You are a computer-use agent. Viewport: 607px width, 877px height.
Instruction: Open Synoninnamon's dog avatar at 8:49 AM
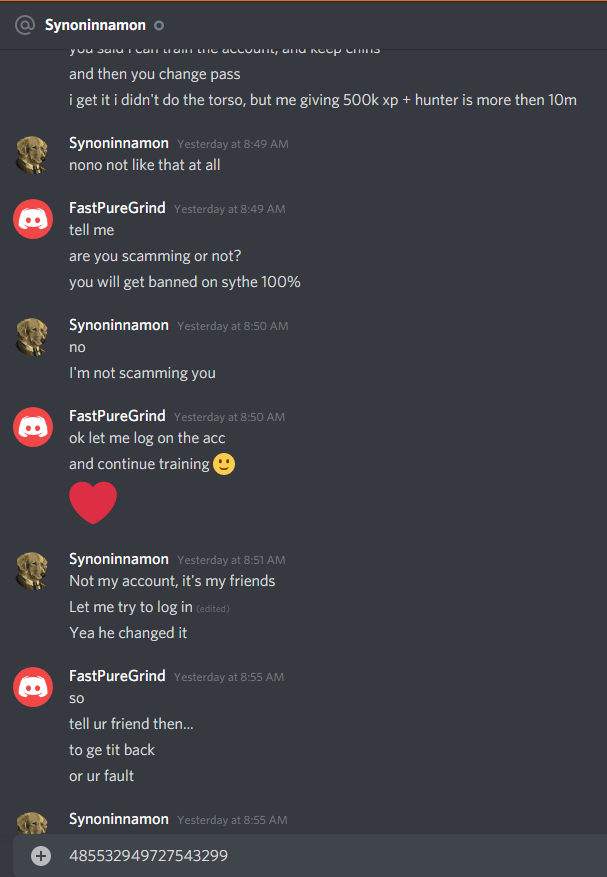point(32,155)
